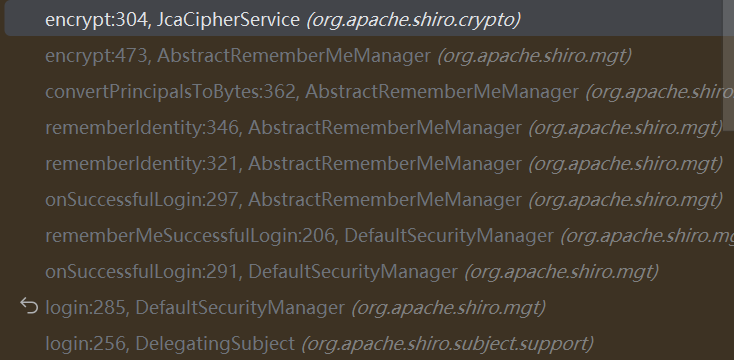This screenshot has width=734, height=360.
Task: Go to the rememberMeSuccessfulLogin:206 frame
Action: click(x=364, y=235)
